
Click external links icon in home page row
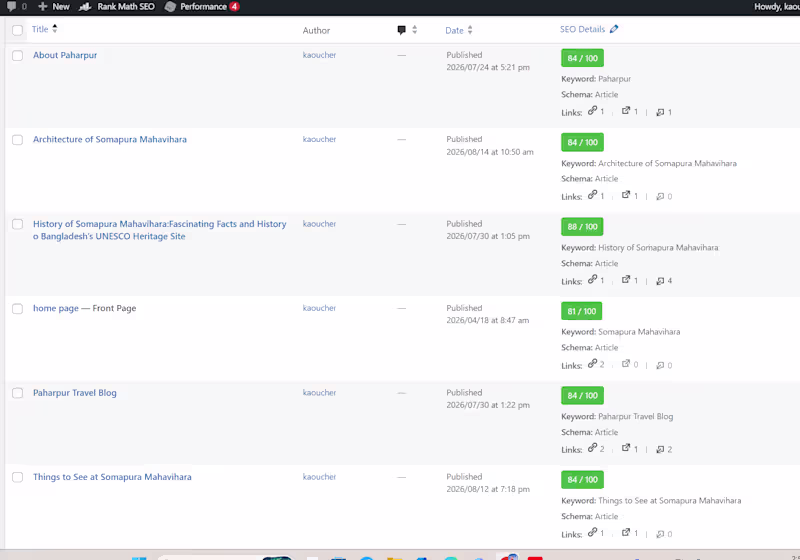626,364
